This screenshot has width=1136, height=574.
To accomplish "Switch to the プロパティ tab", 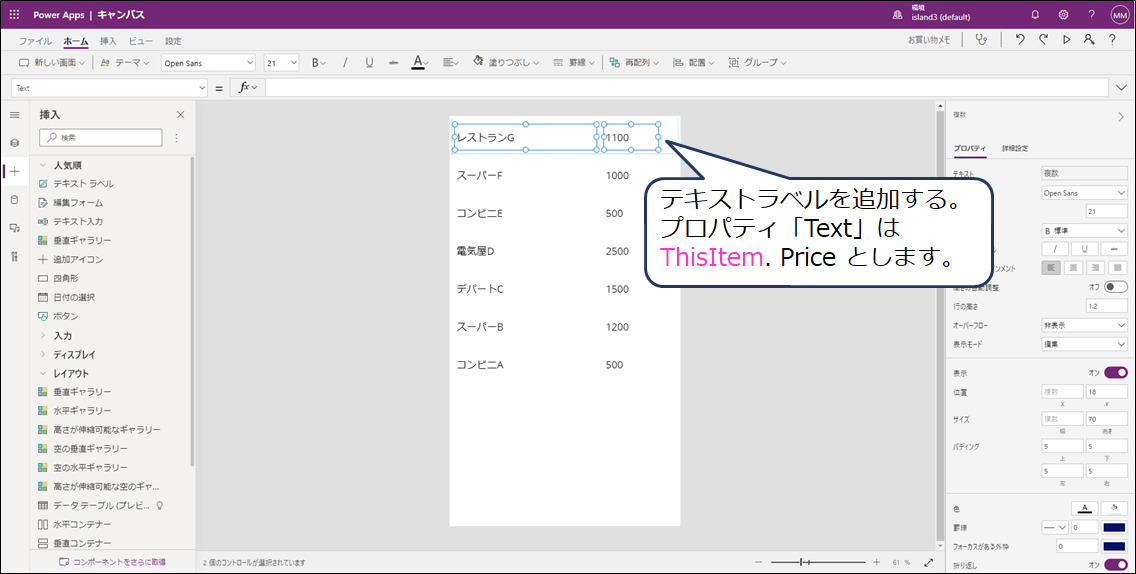I will [969, 148].
